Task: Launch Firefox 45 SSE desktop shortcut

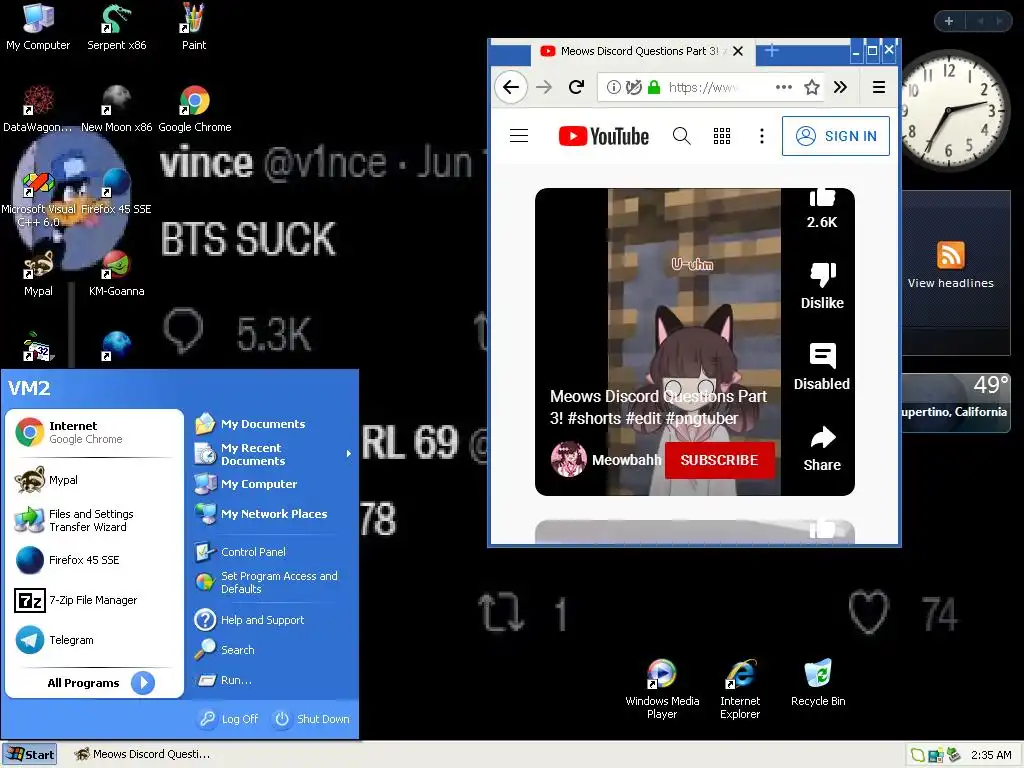Action: coord(116,191)
